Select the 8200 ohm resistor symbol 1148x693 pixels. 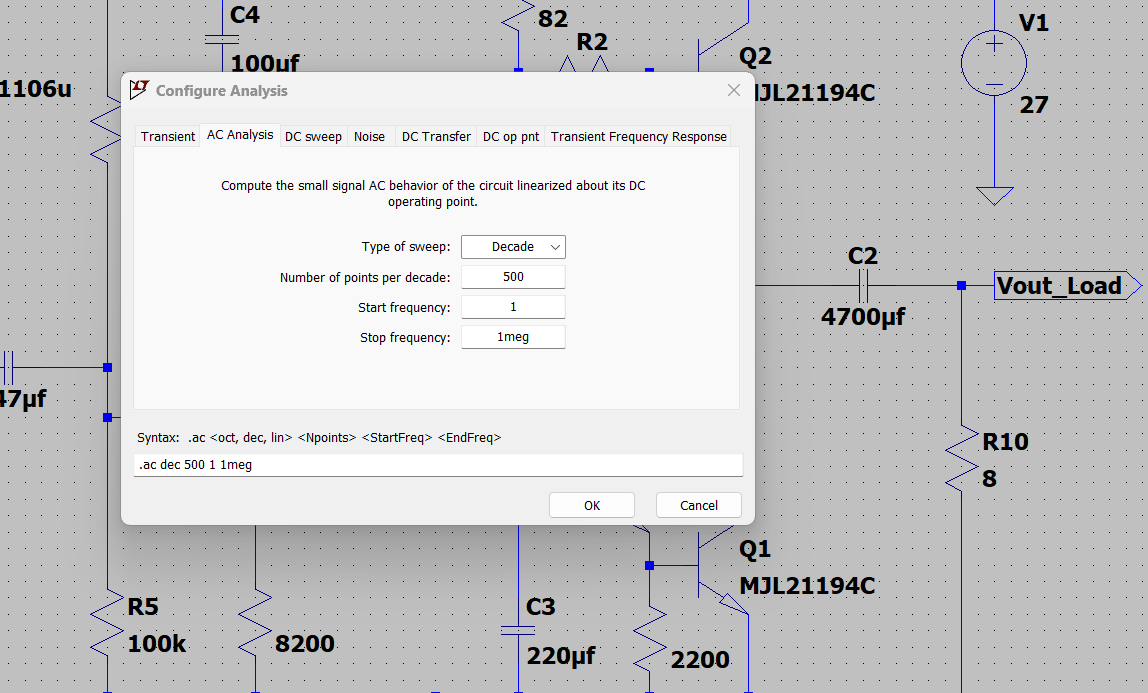click(x=256, y=622)
